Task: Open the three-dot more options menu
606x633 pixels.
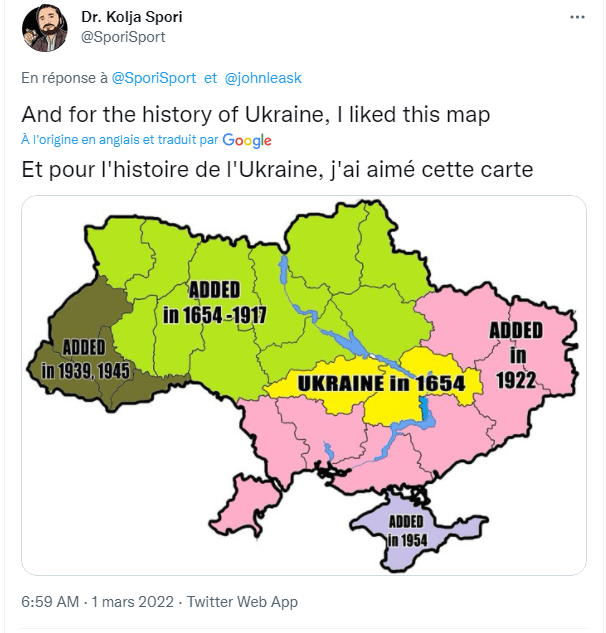Action: click(577, 18)
